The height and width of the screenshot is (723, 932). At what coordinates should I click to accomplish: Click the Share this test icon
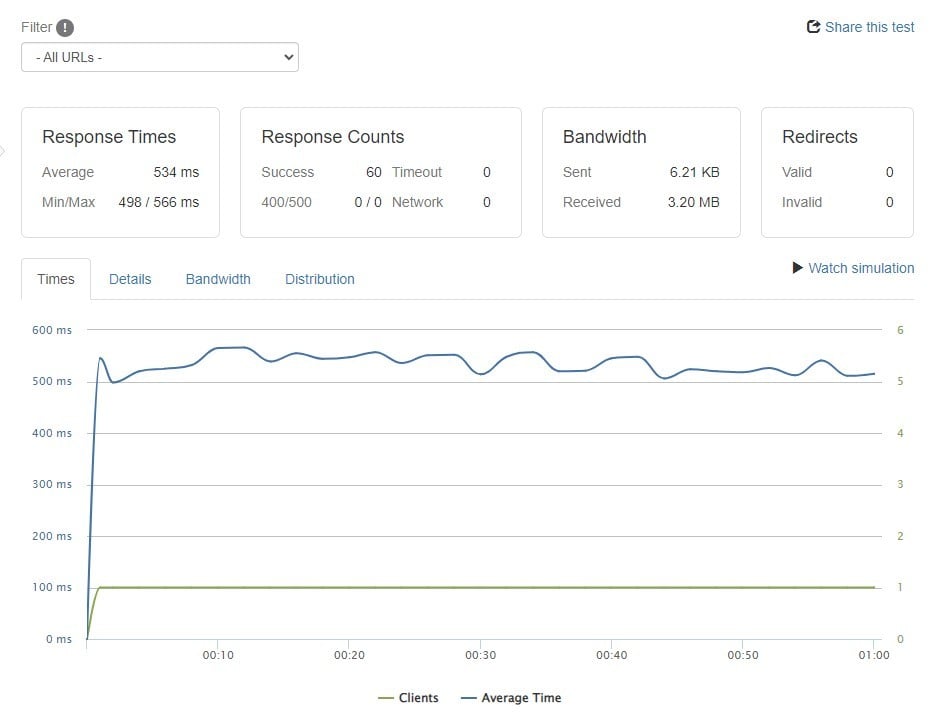(813, 27)
